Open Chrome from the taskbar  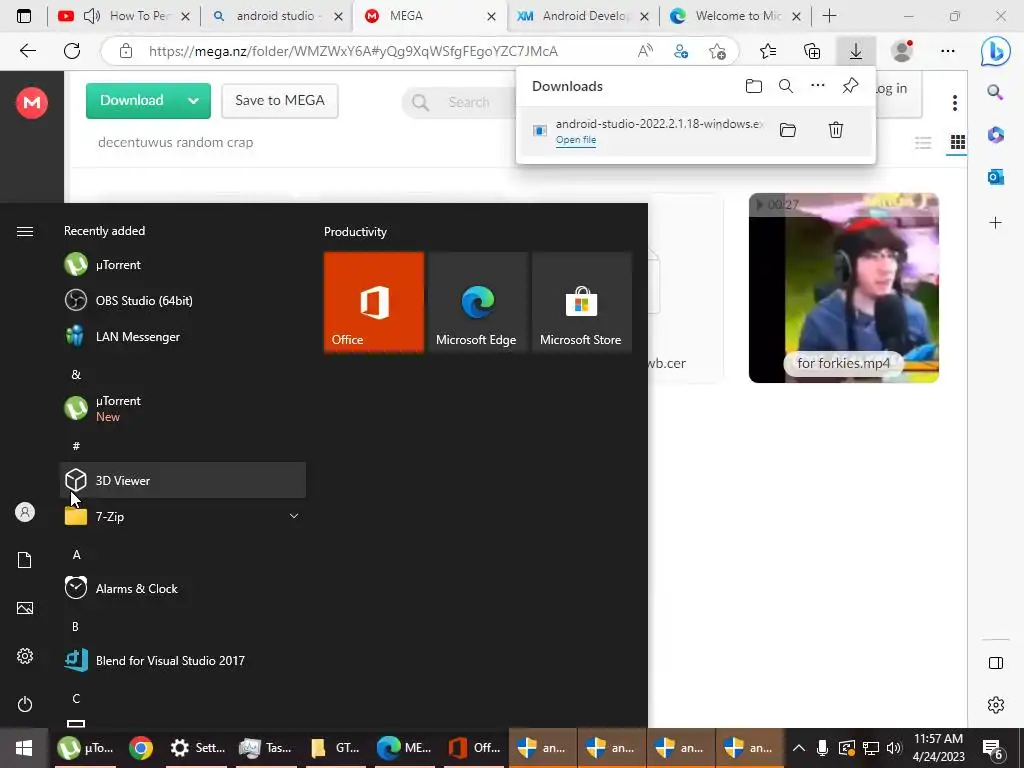pyautogui.click(x=141, y=748)
